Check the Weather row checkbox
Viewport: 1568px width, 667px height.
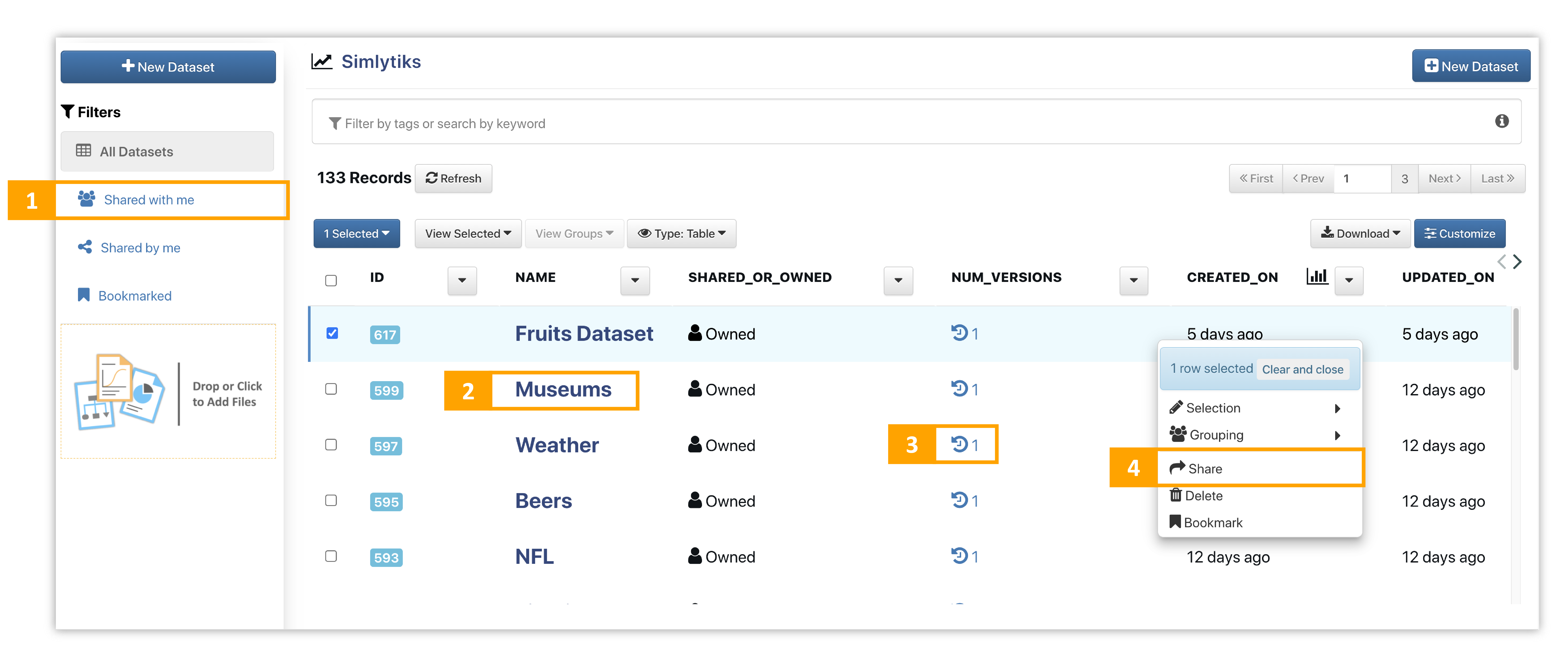331,445
